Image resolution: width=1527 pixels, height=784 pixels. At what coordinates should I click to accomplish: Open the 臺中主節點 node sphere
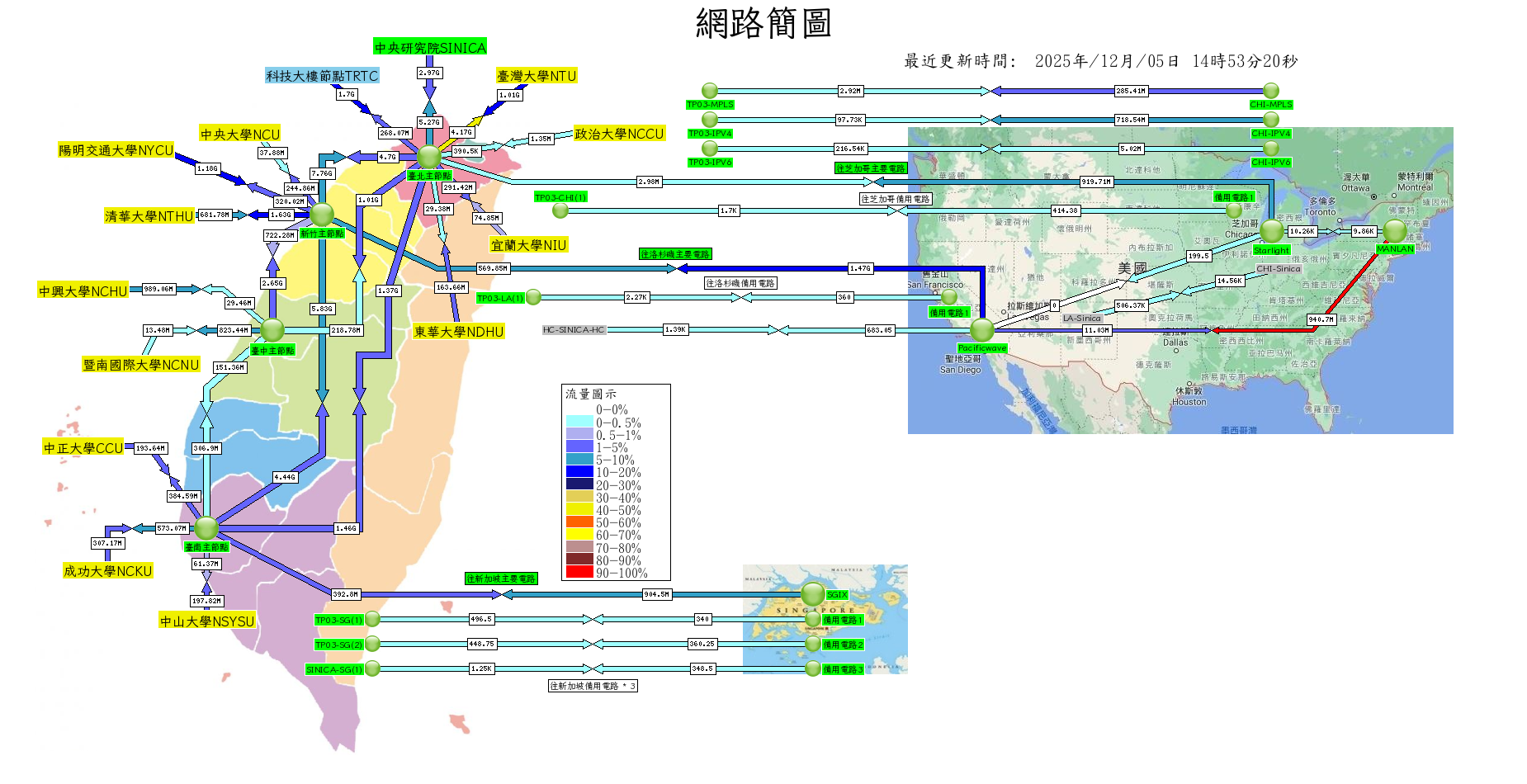click(272, 330)
